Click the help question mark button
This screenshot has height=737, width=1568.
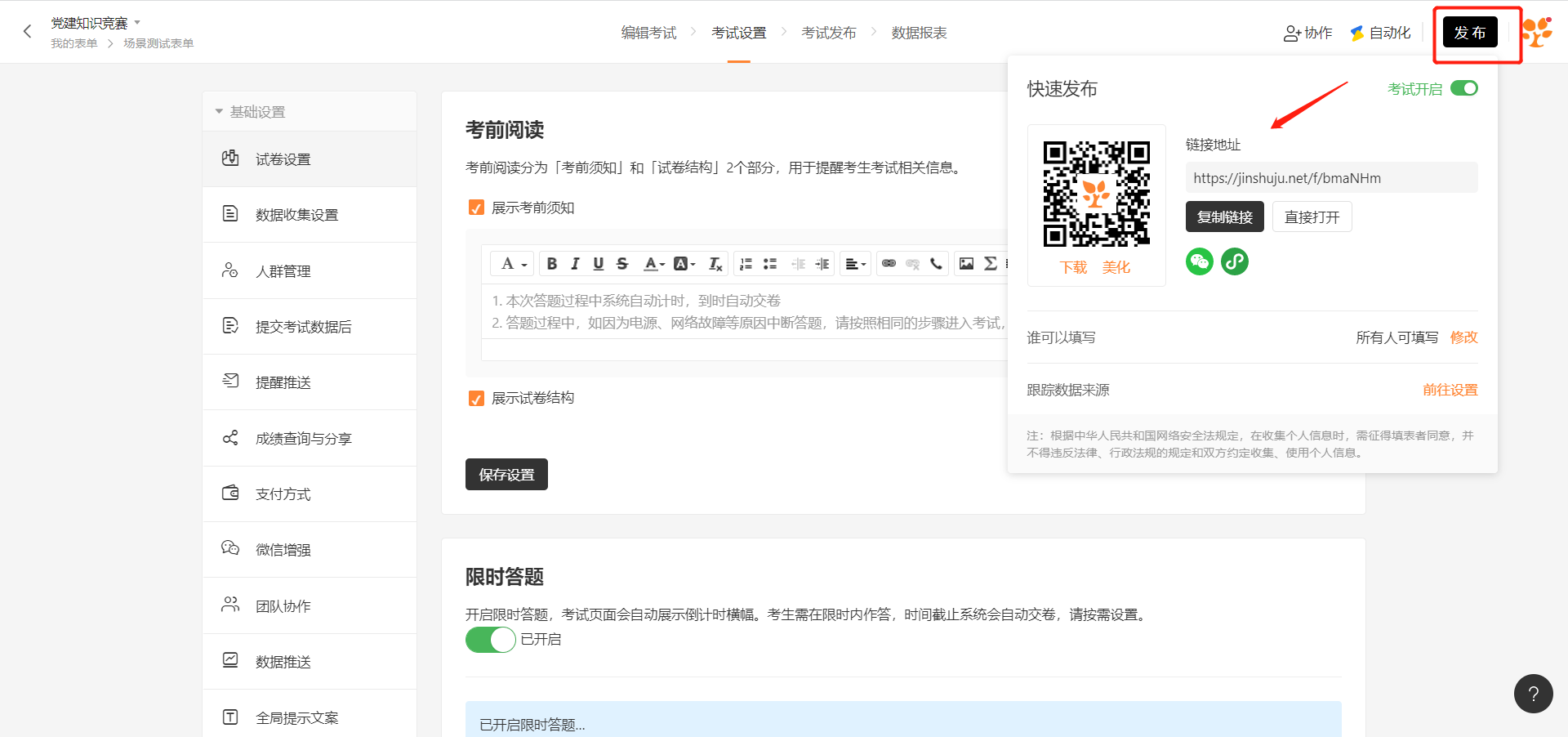tap(1533, 694)
